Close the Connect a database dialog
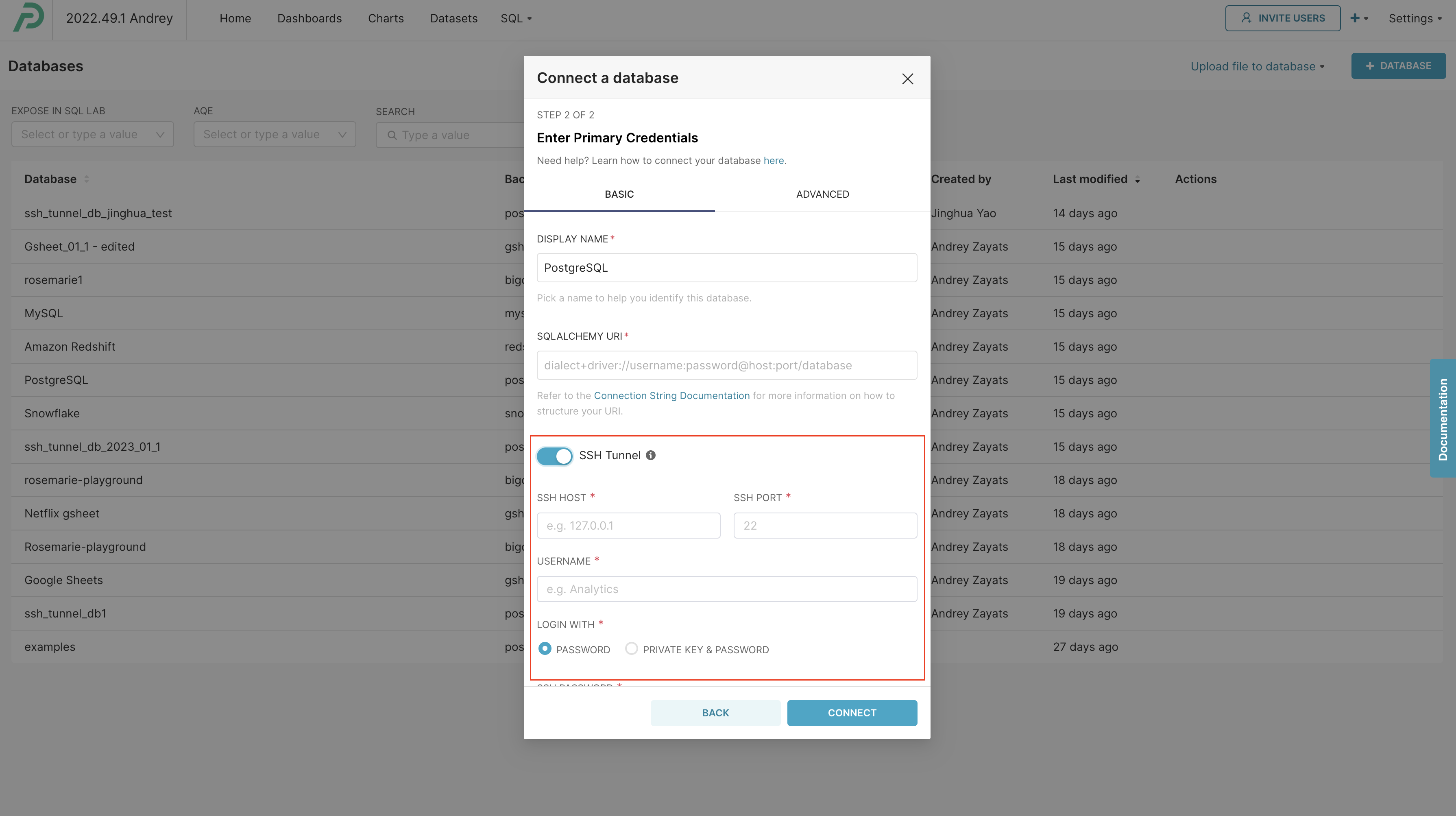Image resolution: width=1456 pixels, height=816 pixels. 907,79
